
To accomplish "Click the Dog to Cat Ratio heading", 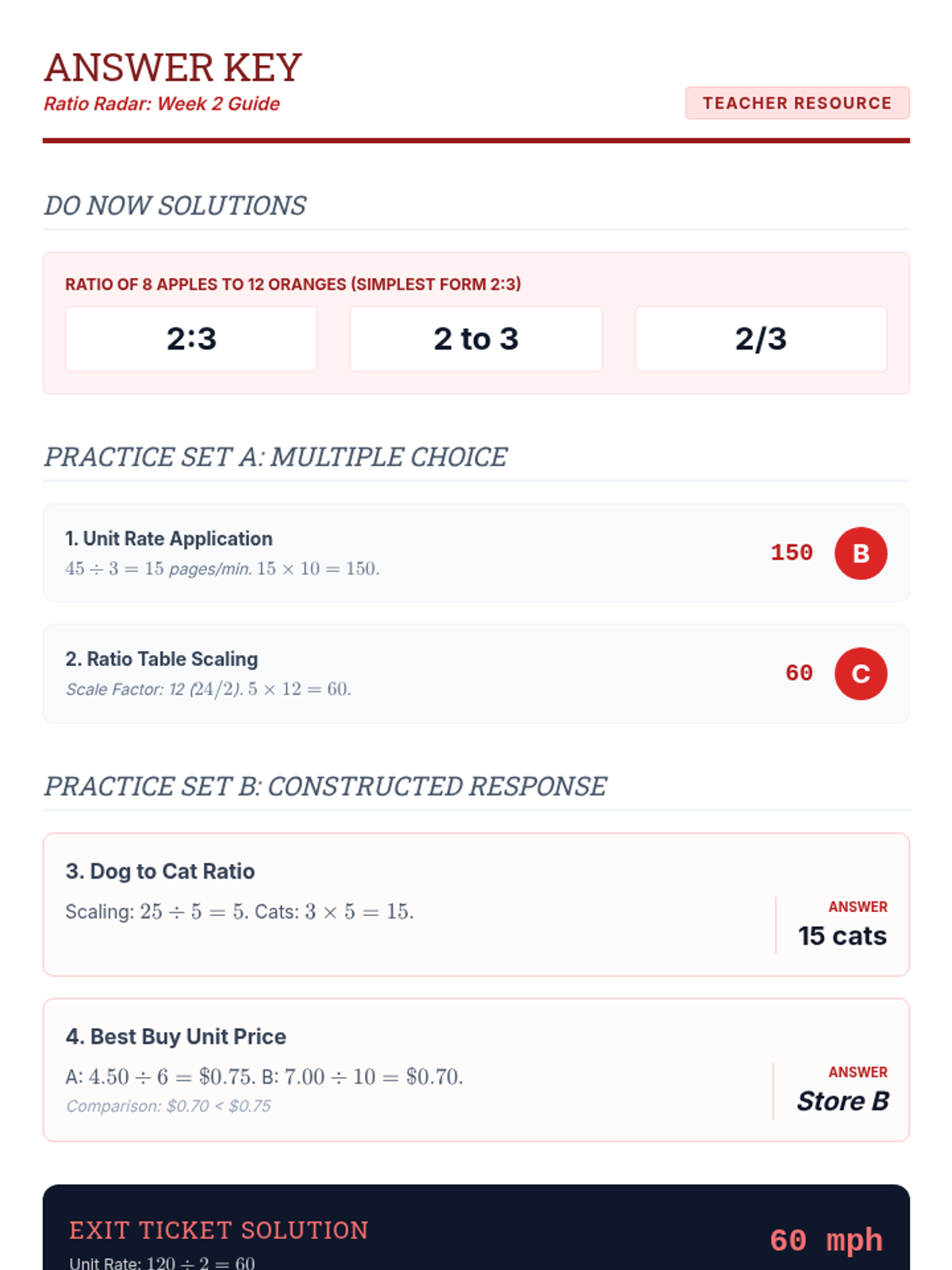I will tap(160, 872).
